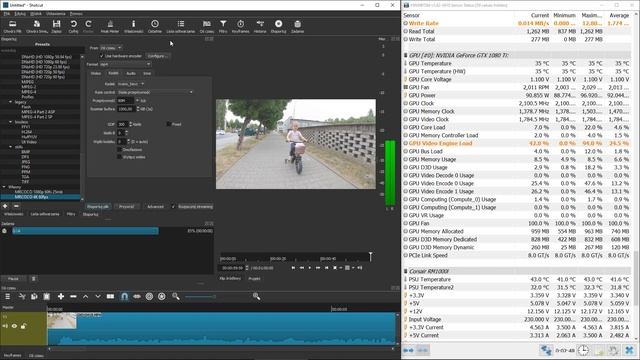Click the running job progress bar

tap(85, 231)
